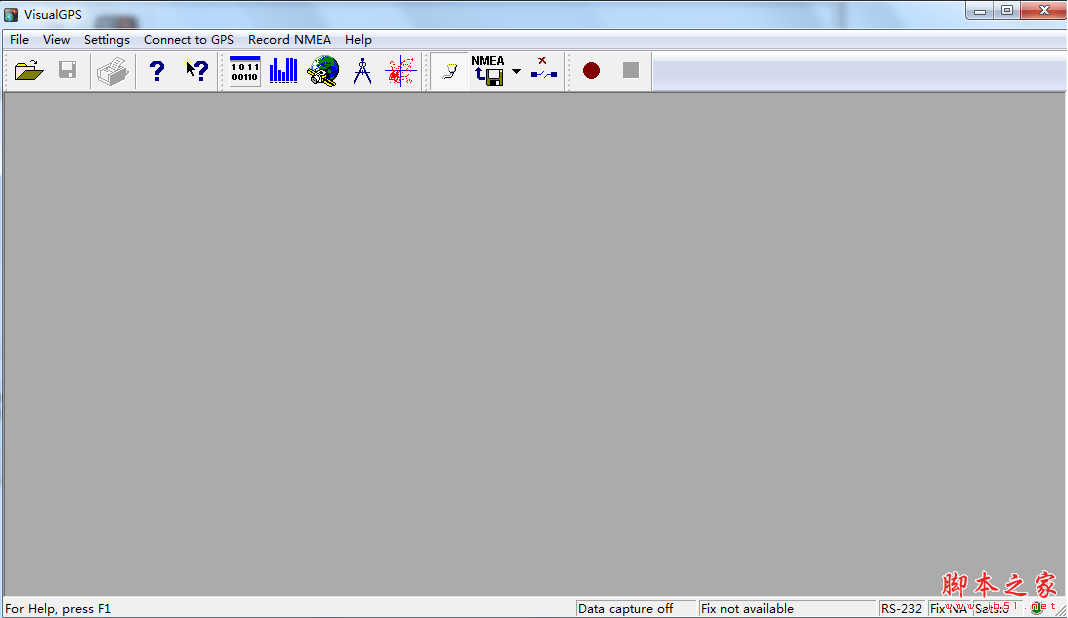Open the globe and satellite navigation window
1068x618 pixels.
pyautogui.click(x=323, y=70)
